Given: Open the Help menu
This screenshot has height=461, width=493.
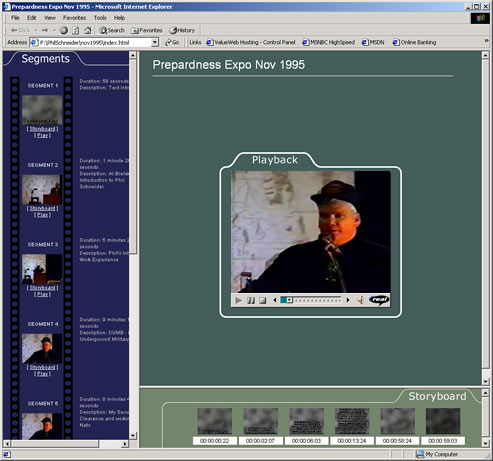Looking at the screenshot, I should pos(119,18).
